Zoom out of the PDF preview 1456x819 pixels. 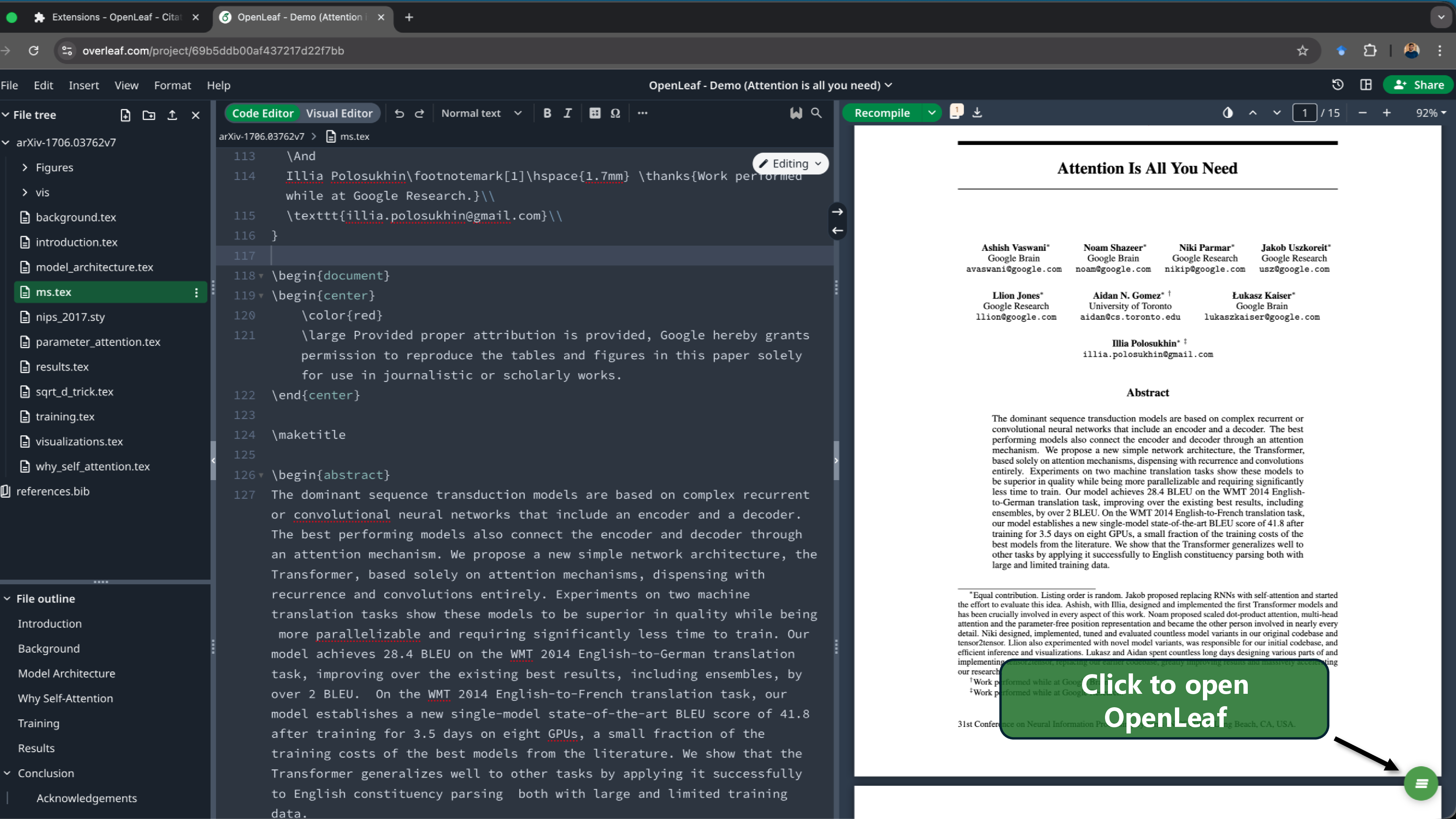click(x=1362, y=113)
